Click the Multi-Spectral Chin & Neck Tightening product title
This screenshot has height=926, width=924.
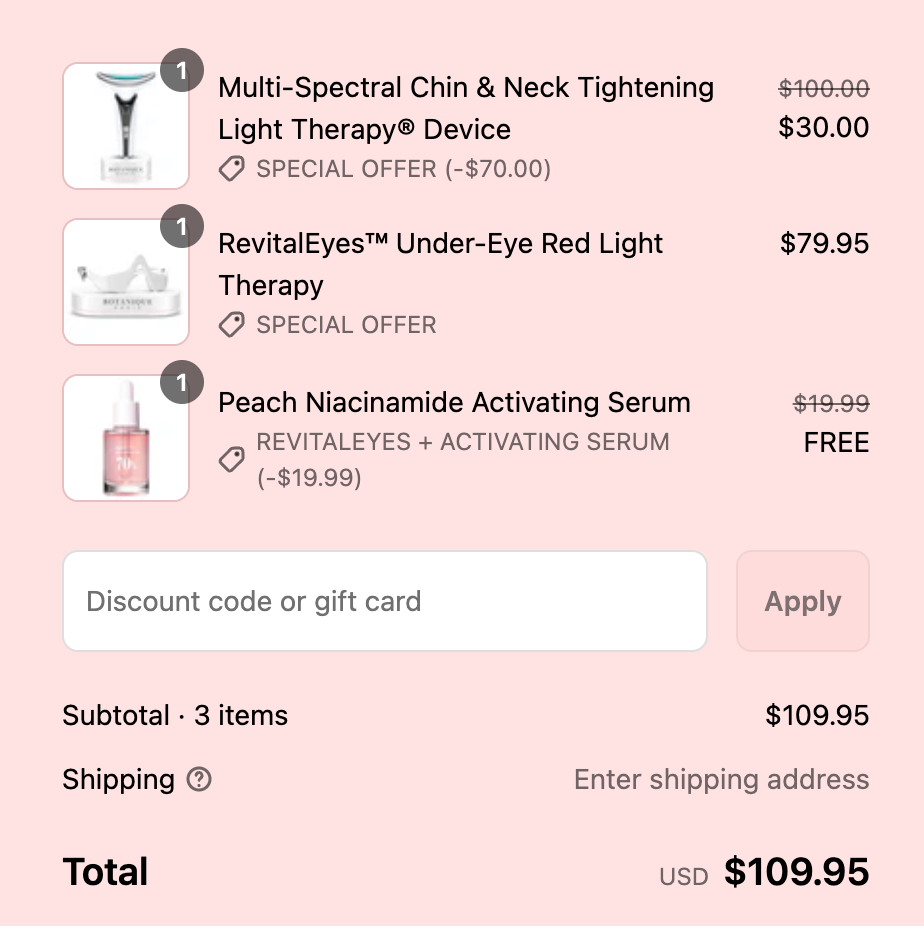point(466,108)
